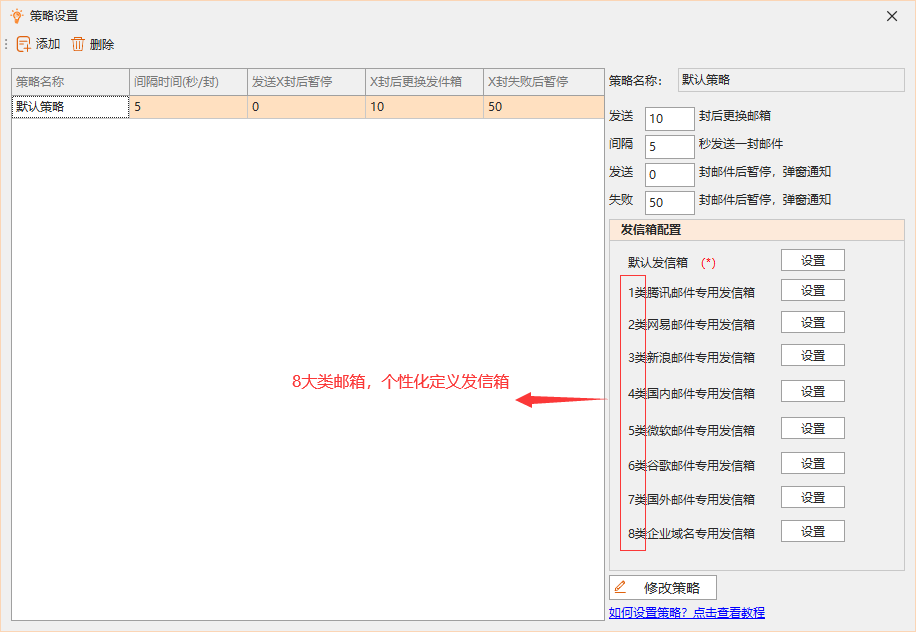
Task: Click the X封失败后暂停 column header
Action: [543, 82]
